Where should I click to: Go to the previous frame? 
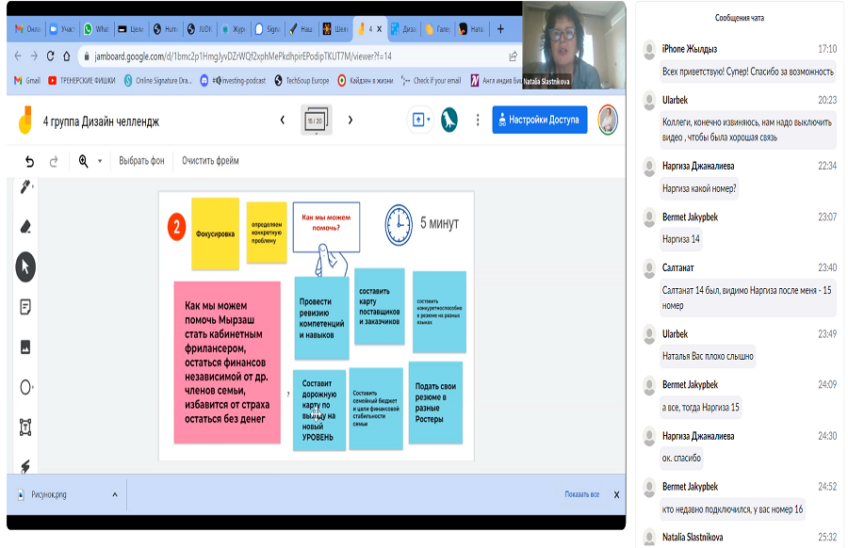(x=282, y=120)
